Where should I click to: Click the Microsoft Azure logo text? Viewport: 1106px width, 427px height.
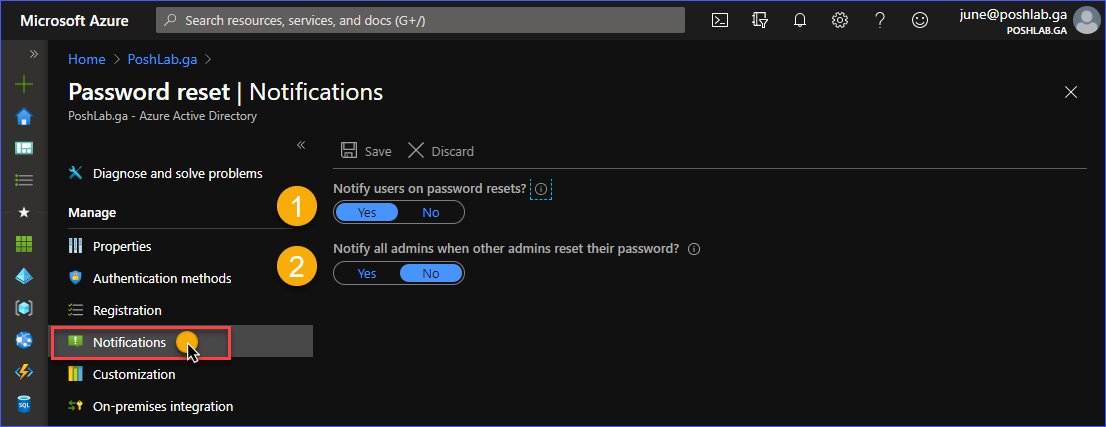point(74,20)
